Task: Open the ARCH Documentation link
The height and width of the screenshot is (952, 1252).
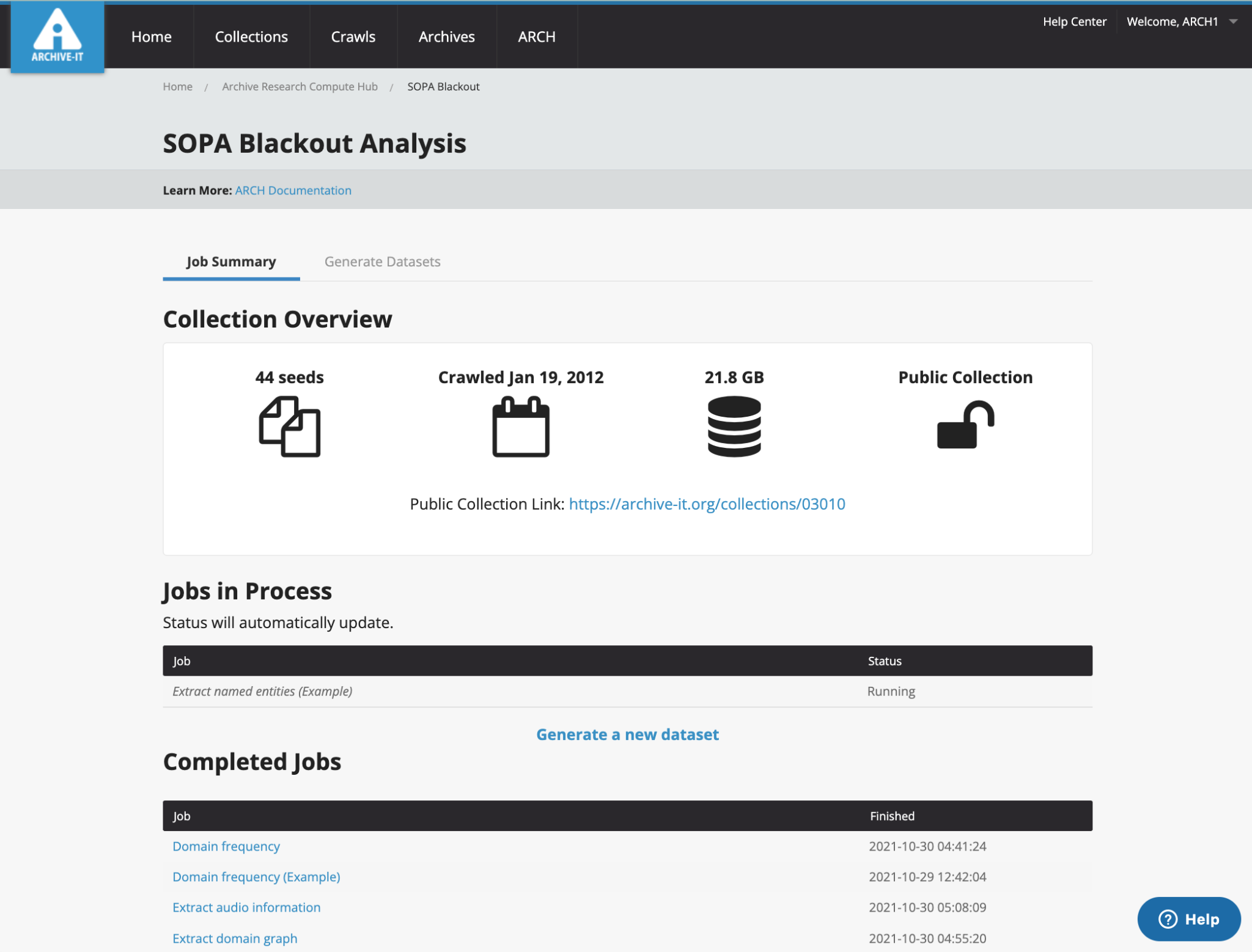Action: [293, 190]
